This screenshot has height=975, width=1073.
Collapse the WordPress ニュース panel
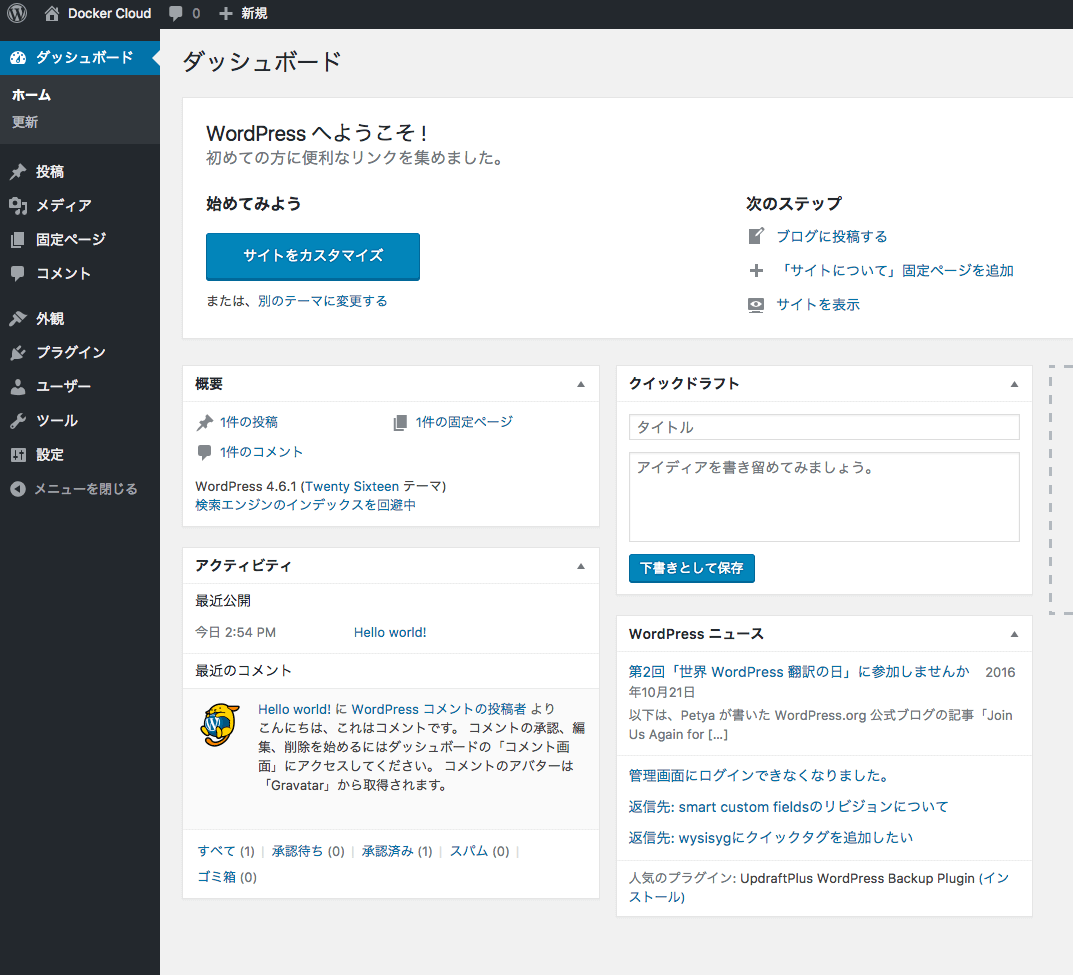(x=1014, y=634)
